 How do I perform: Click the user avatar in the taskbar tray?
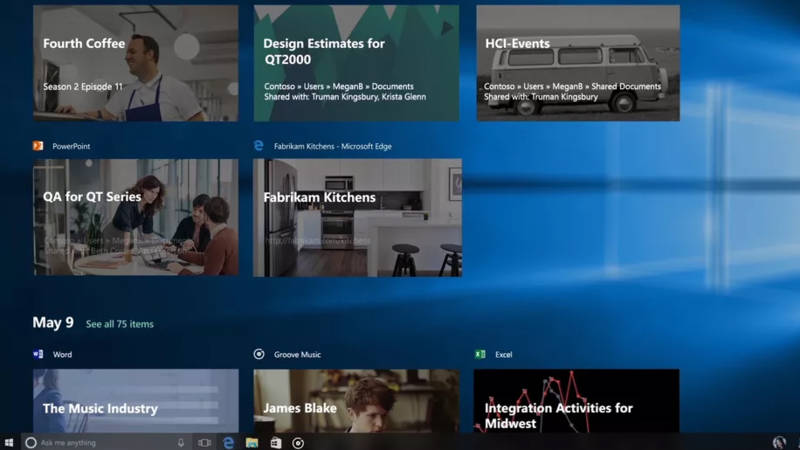779,442
